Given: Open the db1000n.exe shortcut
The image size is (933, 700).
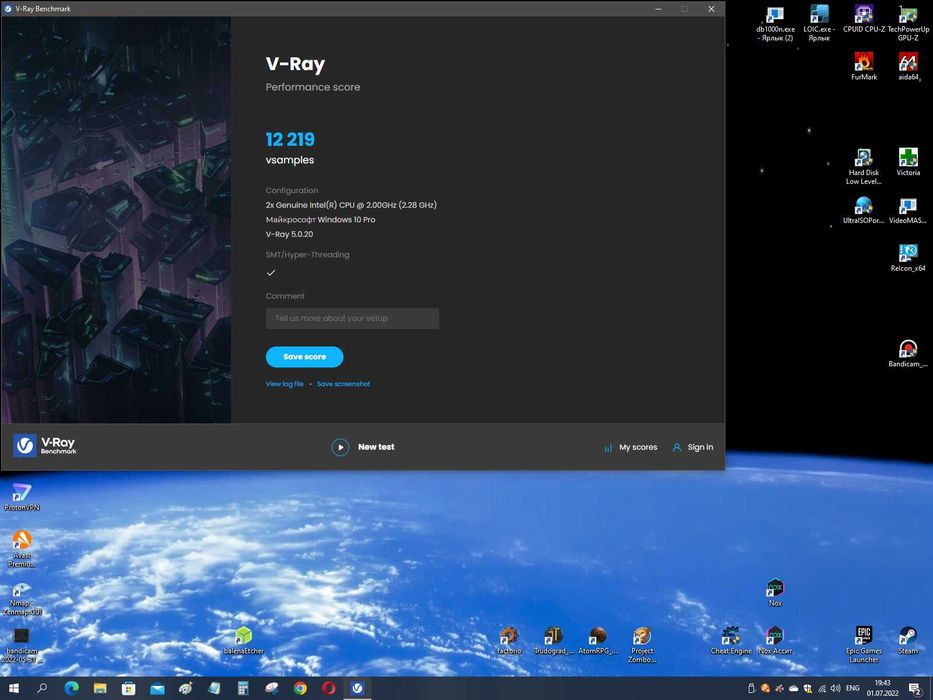Looking at the screenshot, I should point(775,23).
